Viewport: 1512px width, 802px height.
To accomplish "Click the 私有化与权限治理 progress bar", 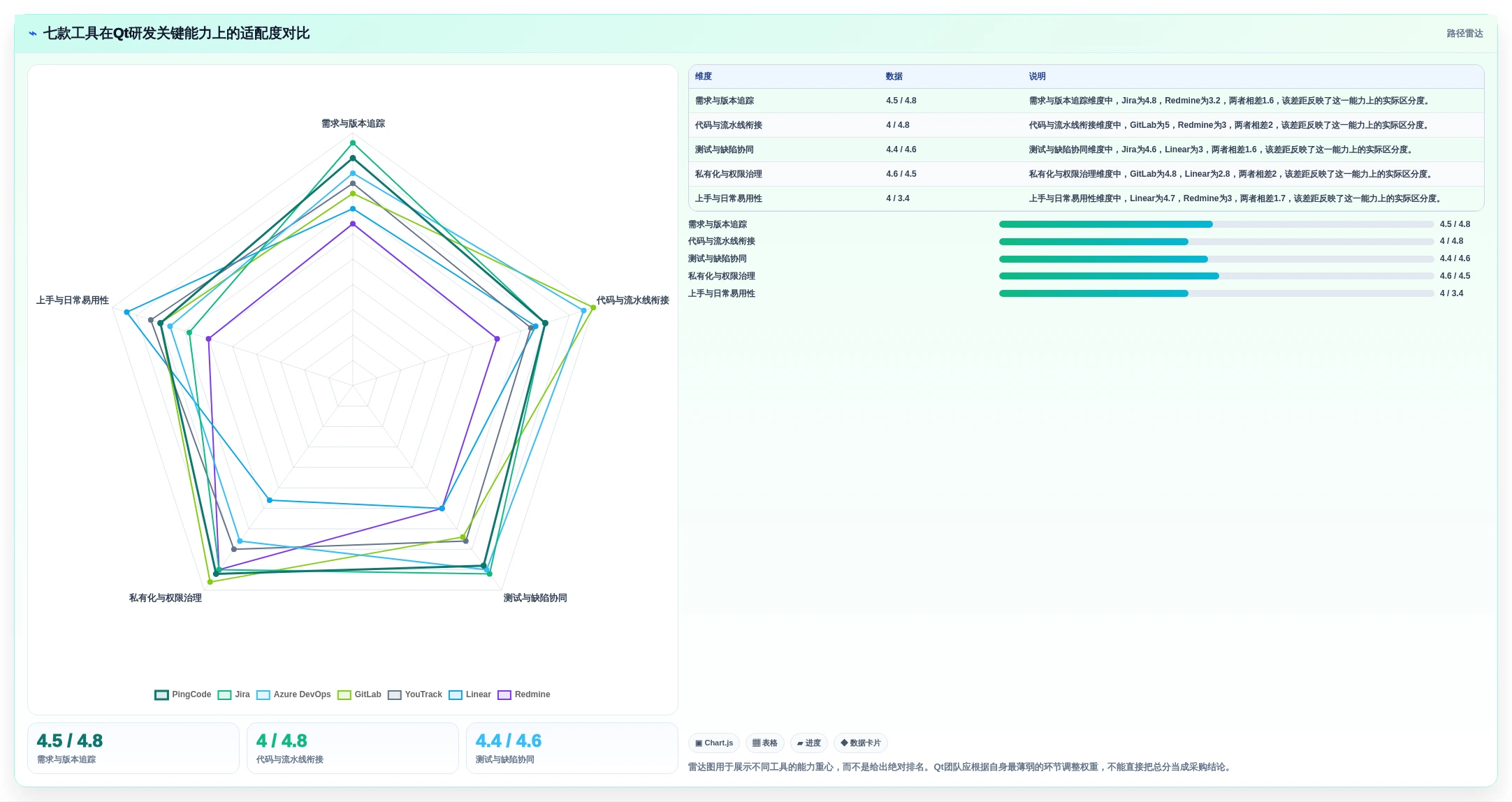I will coord(1216,276).
